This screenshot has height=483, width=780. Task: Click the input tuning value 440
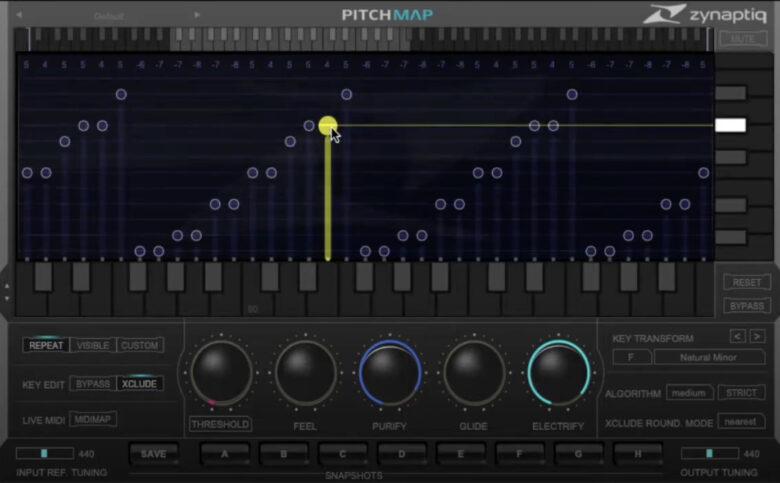tap(86, 454)
